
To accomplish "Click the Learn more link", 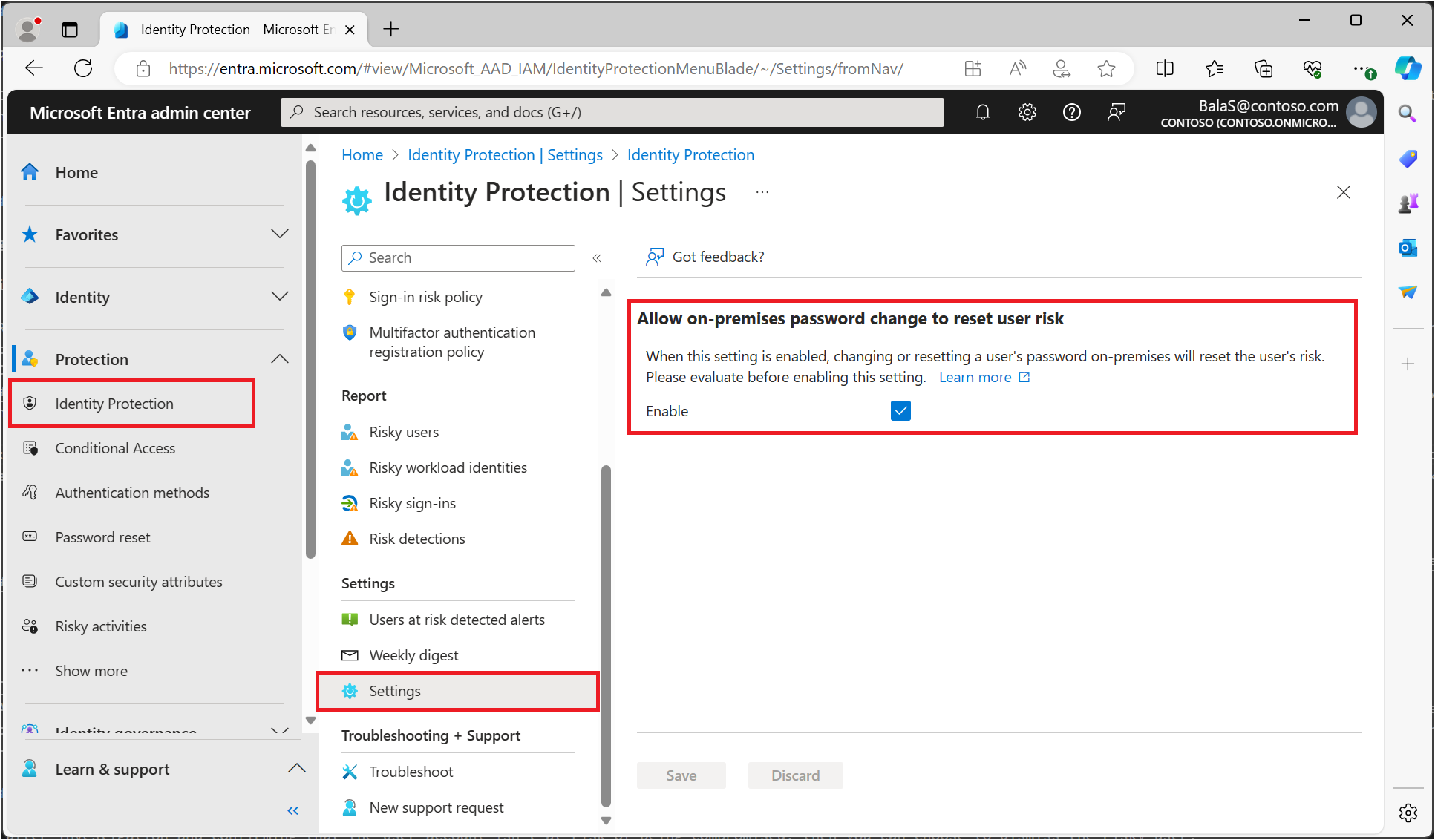I will [975, 377].
